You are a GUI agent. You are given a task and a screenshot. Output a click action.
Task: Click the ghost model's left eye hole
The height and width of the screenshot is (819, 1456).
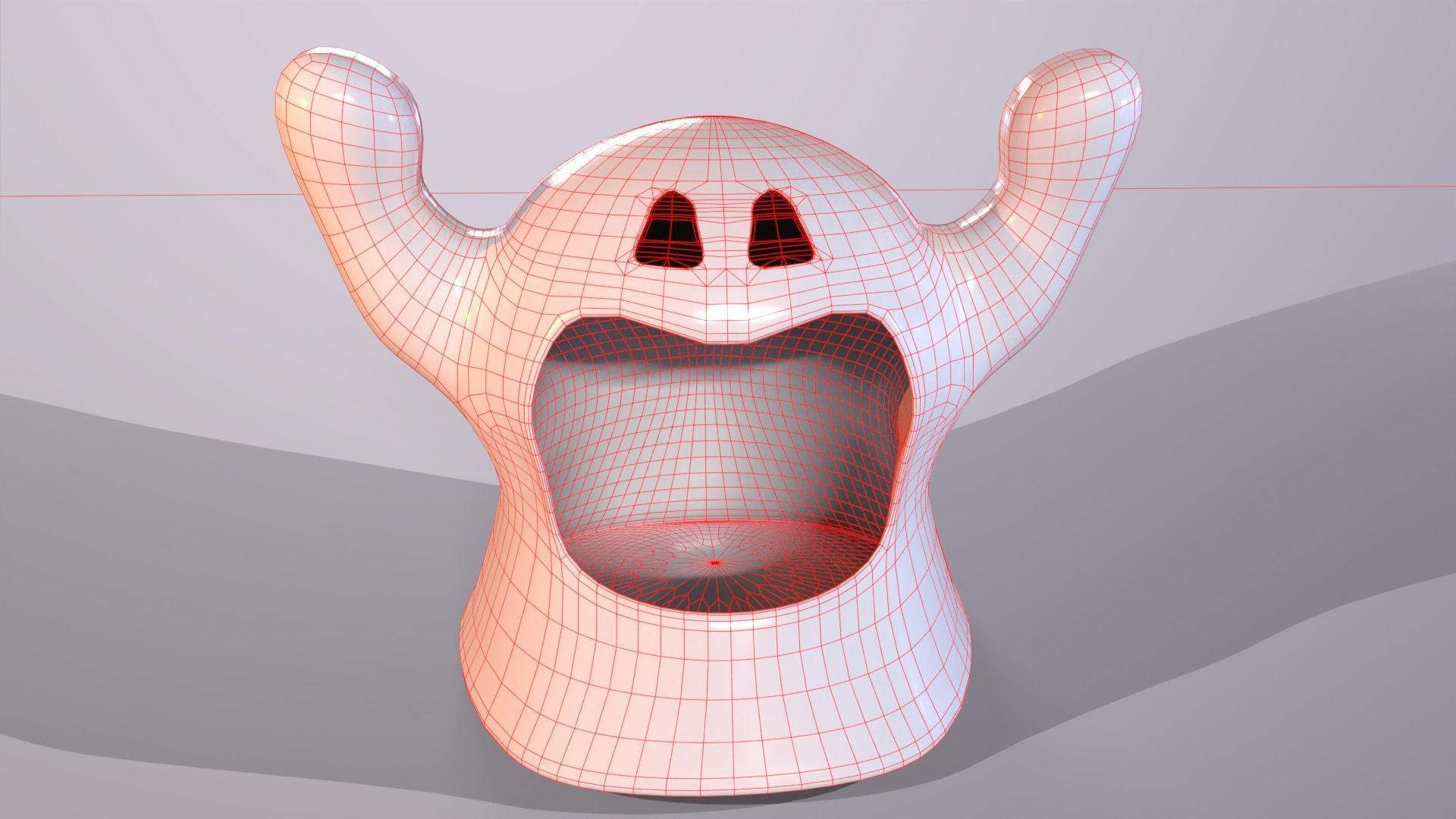pos(668,229)
